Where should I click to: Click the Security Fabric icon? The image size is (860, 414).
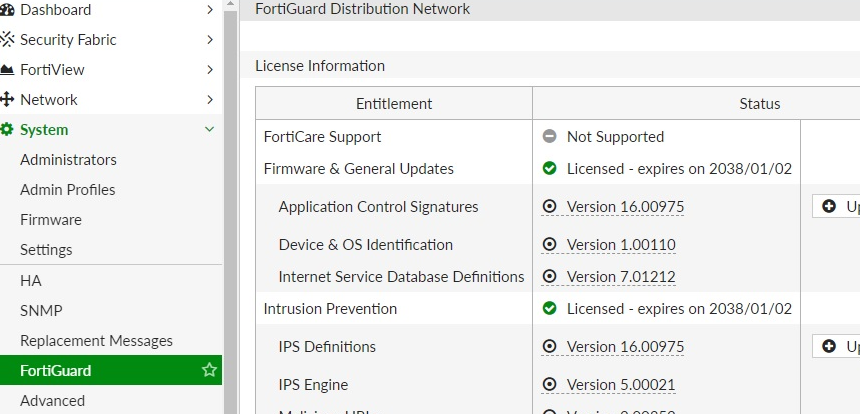coord(7,40)
